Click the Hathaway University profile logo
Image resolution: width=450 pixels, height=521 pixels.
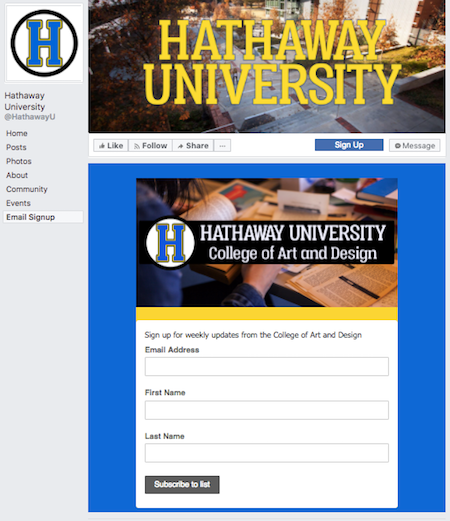pos(44,43)
